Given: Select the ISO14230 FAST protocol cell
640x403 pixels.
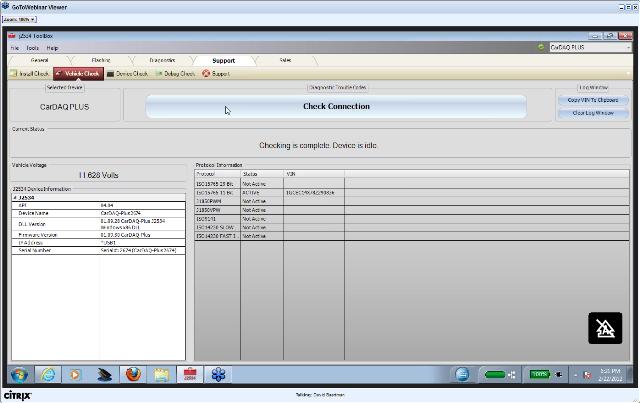Looking at the screenshot, I should [x=218, y=236].
